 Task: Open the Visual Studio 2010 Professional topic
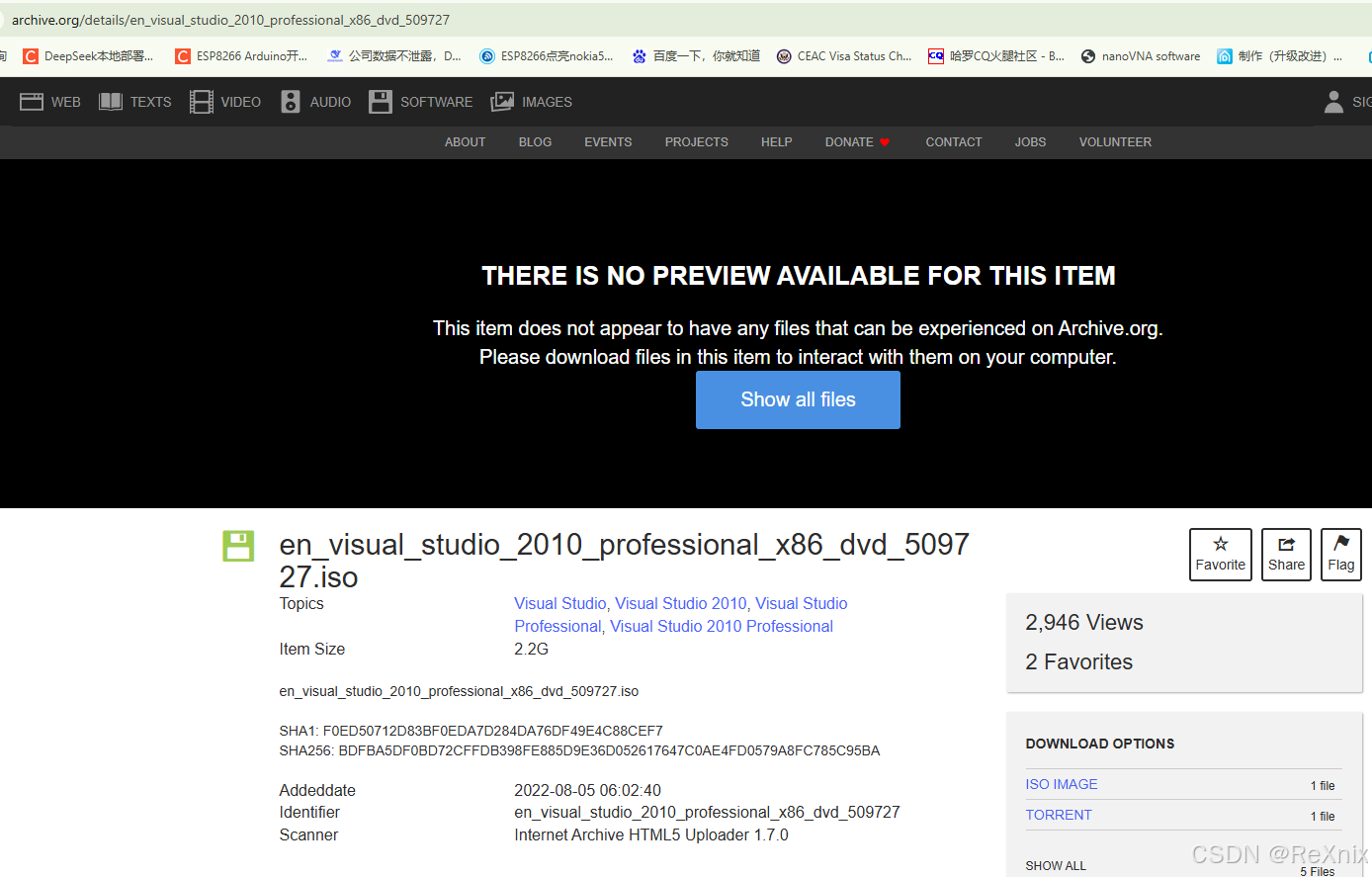point(722,626)
